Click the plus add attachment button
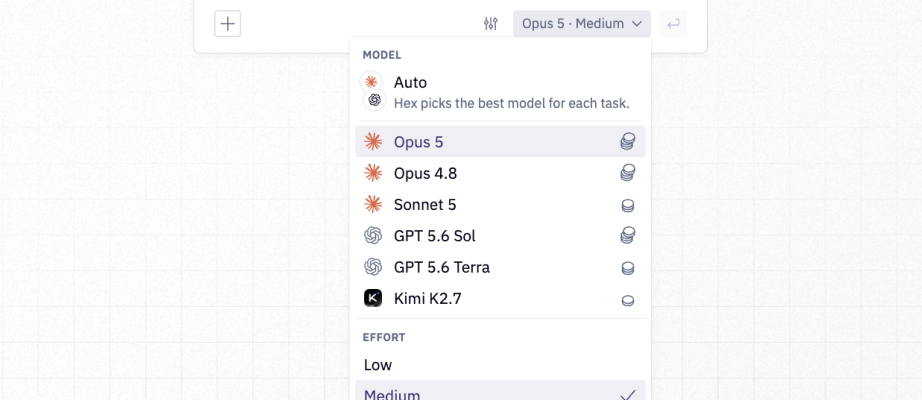Screen dimensions: 922x400 click(228, 24)
